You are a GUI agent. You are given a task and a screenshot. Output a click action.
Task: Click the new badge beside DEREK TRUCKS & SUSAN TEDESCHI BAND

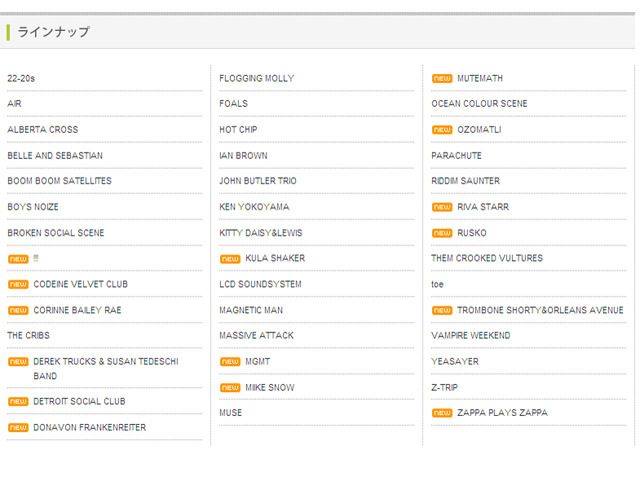click(x=18, y=362)
